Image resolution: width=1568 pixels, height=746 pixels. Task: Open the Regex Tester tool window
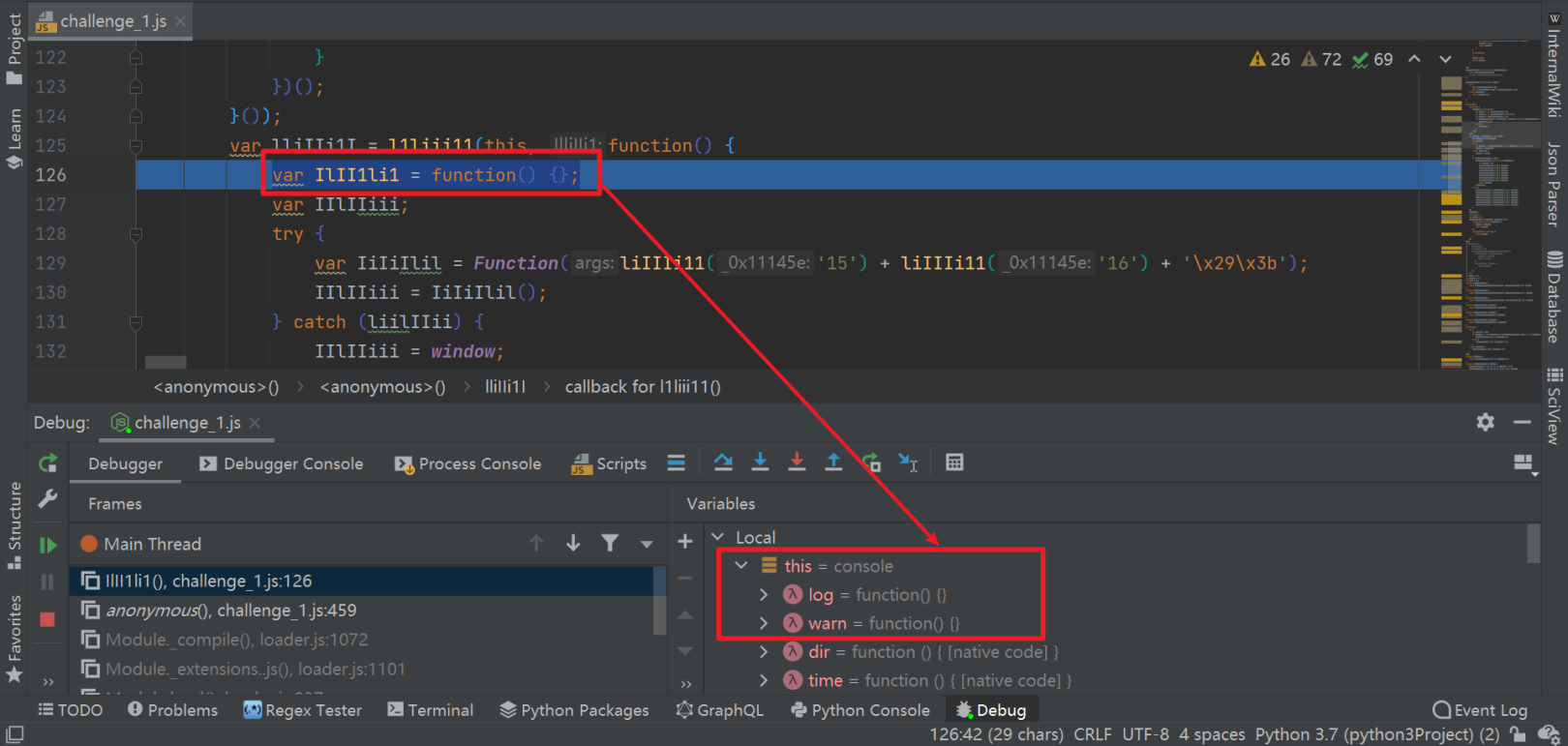tap(302, 709)
